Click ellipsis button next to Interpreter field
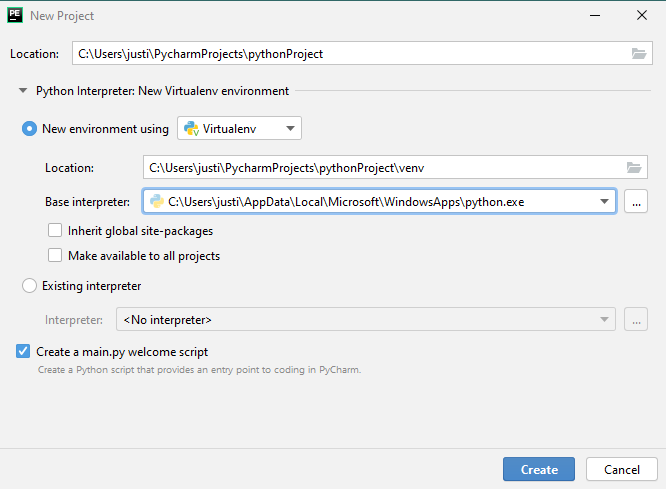This screenshot has width=666, height=489. coord(636,319)
